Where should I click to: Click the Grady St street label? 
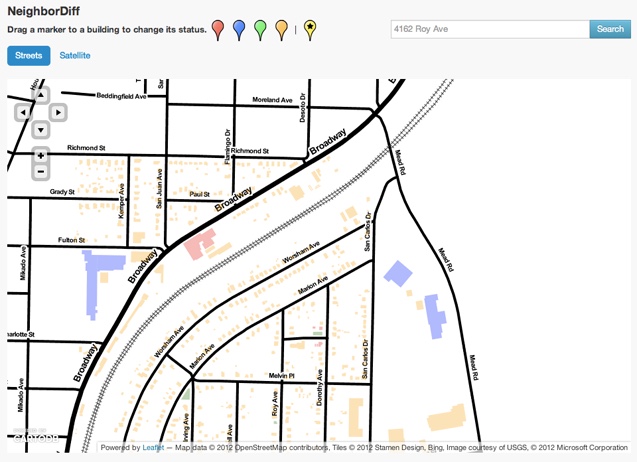62,192
